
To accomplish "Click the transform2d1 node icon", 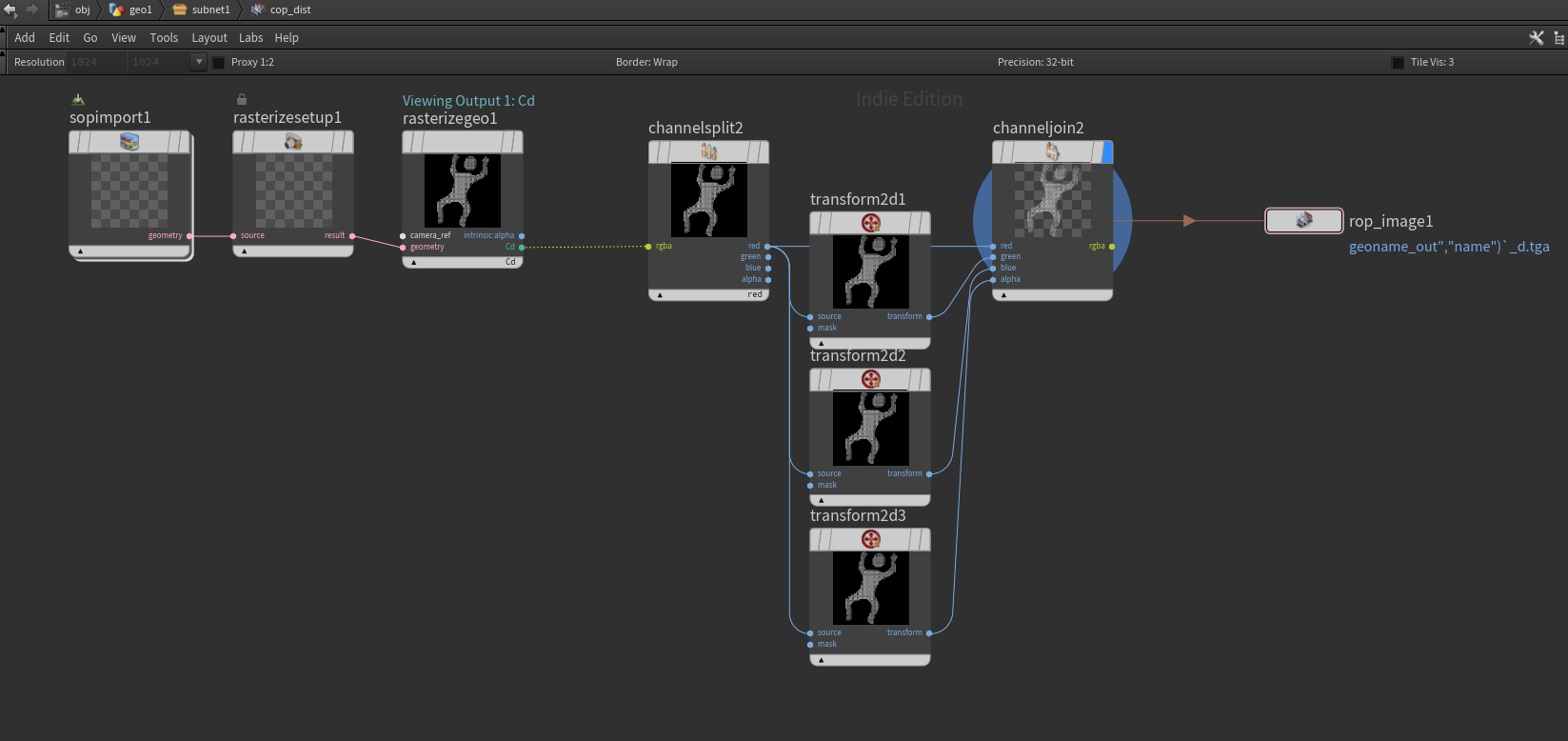I will point(870,223).
